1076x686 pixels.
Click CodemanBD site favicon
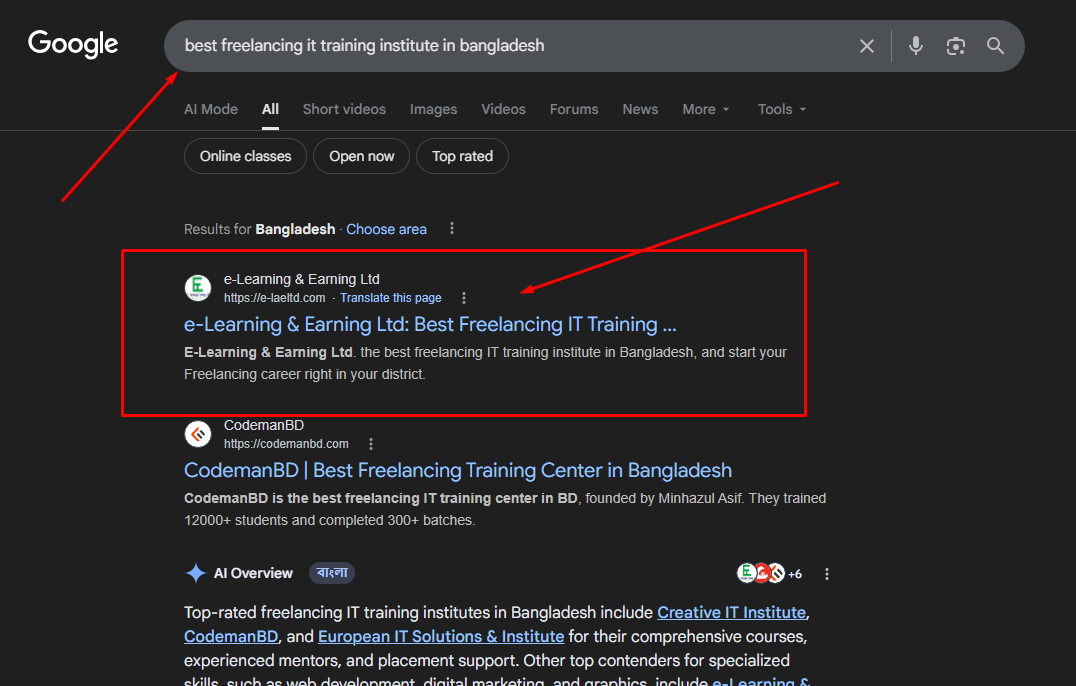198,434
